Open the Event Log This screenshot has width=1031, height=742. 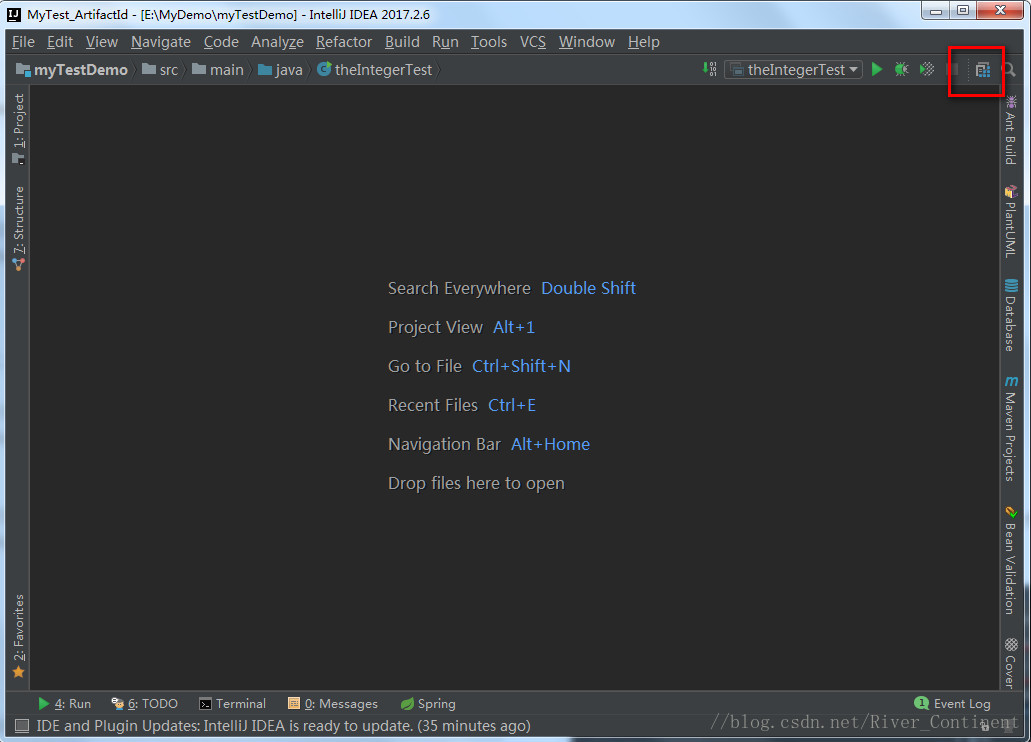pos(952,704)
